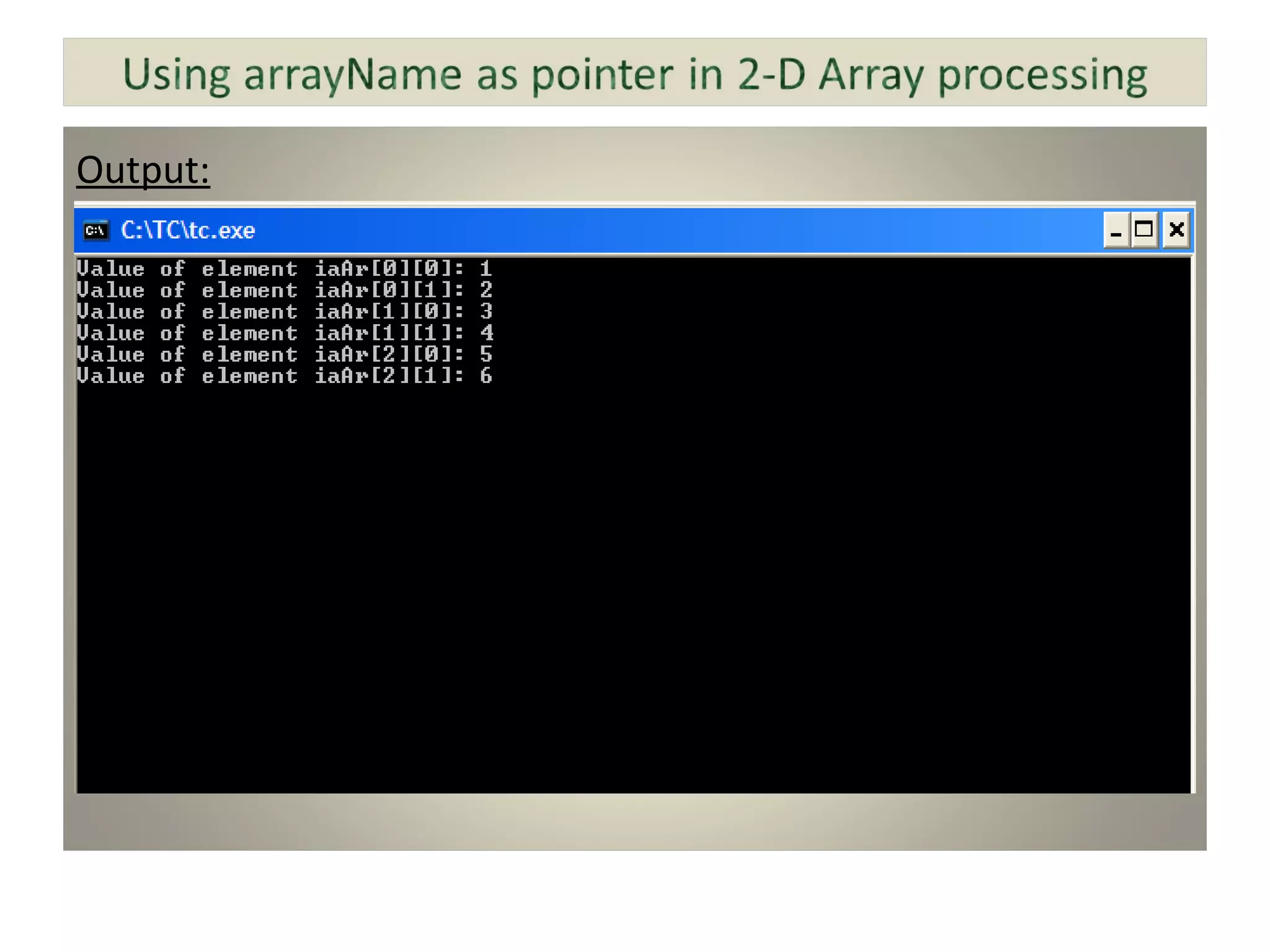This screenshot has width=1270, height=952.
Task: Maximize the C:\TC\tc.exe window
Action: tap(1144, 231)
